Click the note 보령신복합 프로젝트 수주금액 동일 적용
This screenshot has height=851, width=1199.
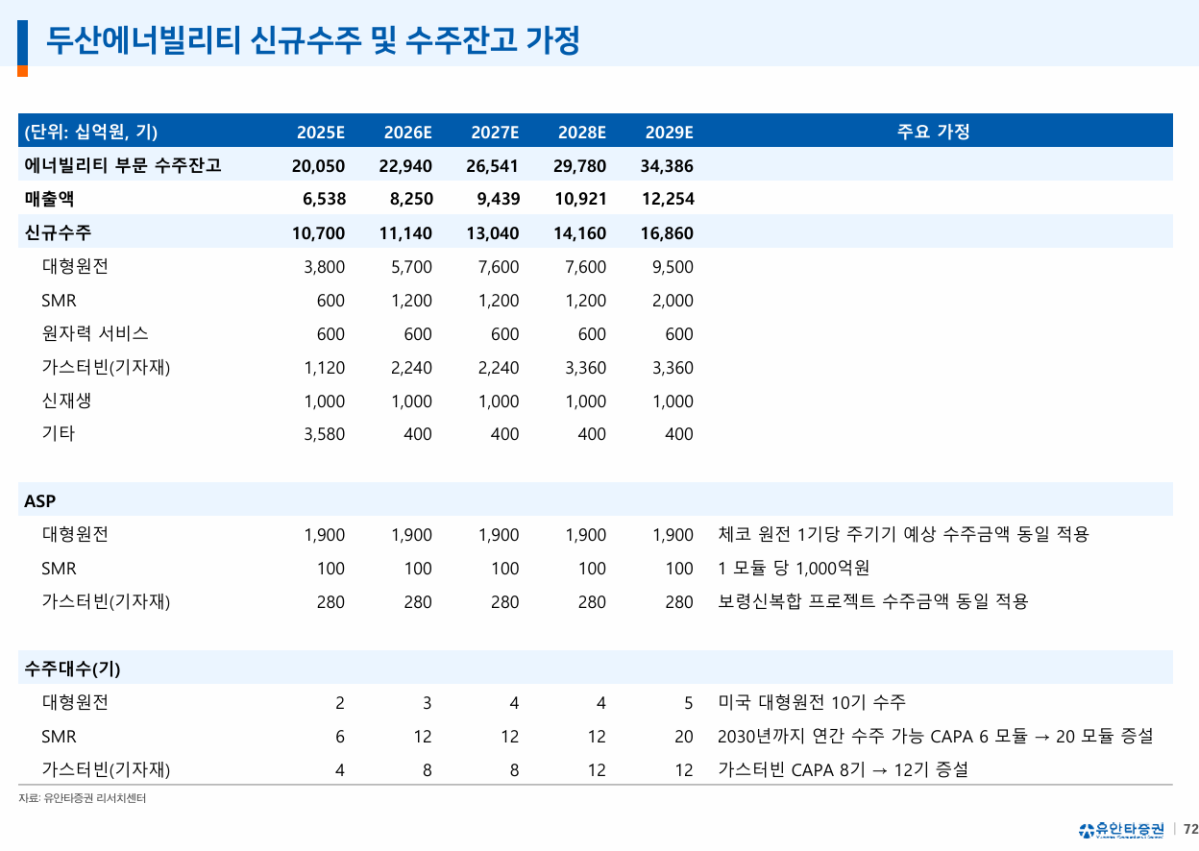pos(872,601)
